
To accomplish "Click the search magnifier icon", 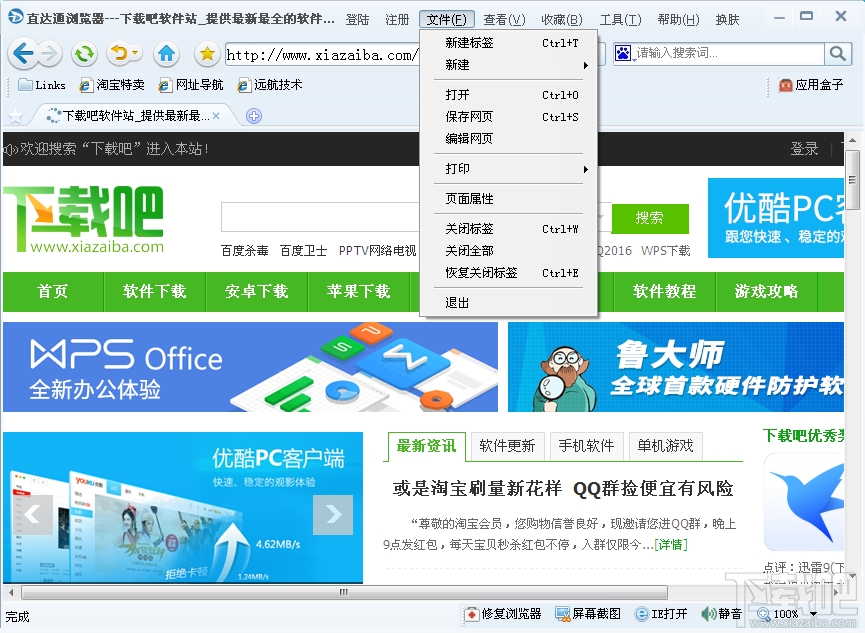I will pyautogui.click(x=840, y=54).
